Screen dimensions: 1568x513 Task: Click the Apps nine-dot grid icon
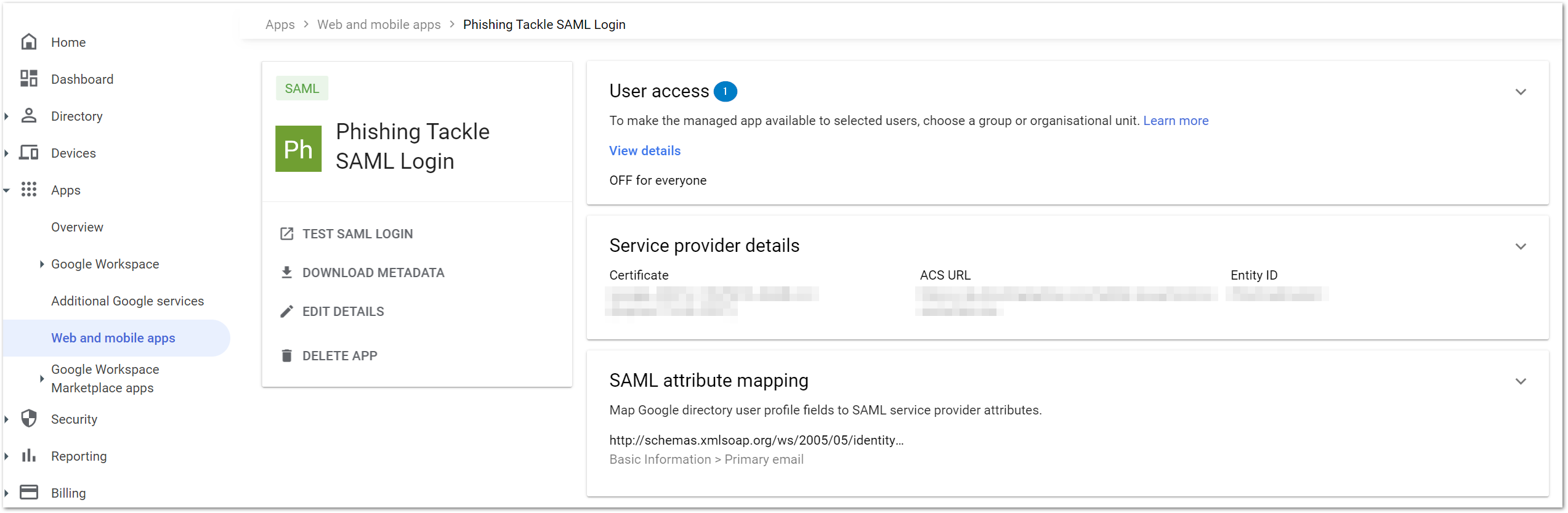click(29, 190)
